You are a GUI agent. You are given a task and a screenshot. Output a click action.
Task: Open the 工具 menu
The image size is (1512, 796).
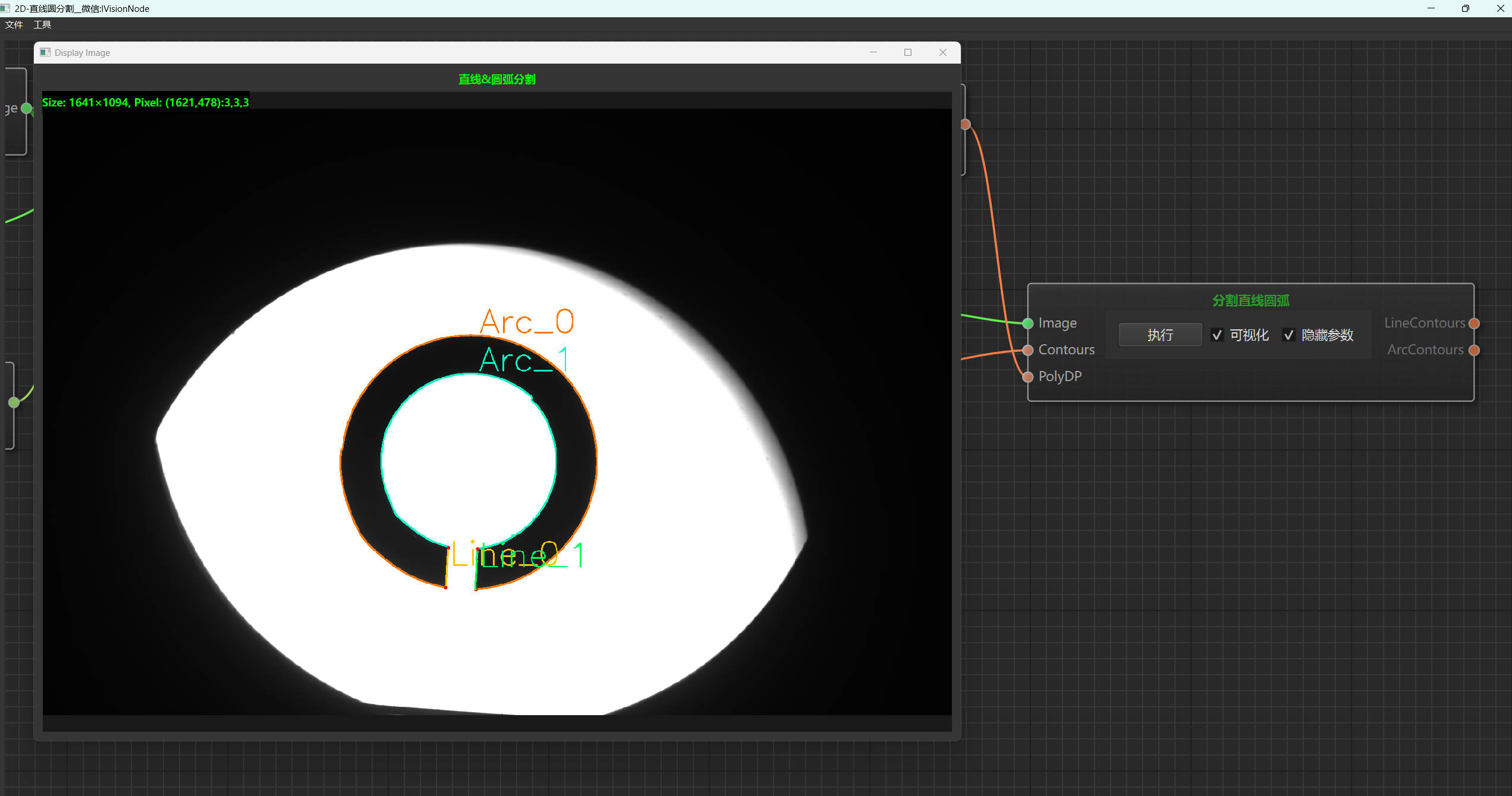tap(42, 24)
